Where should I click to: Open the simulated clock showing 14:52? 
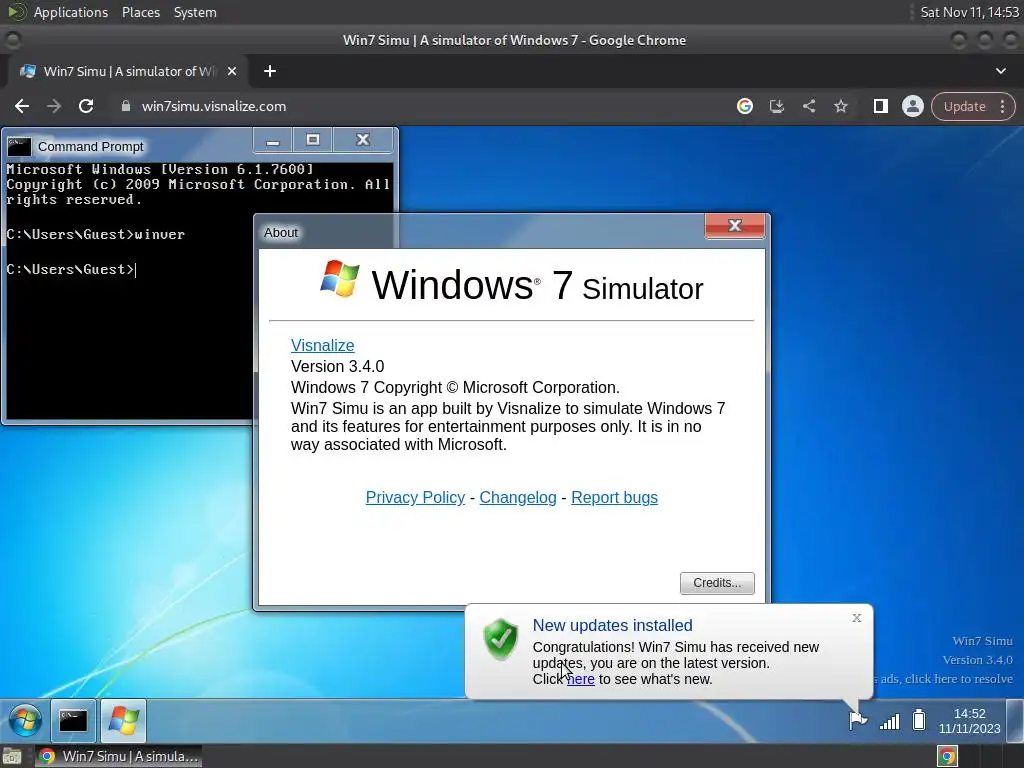969,721
